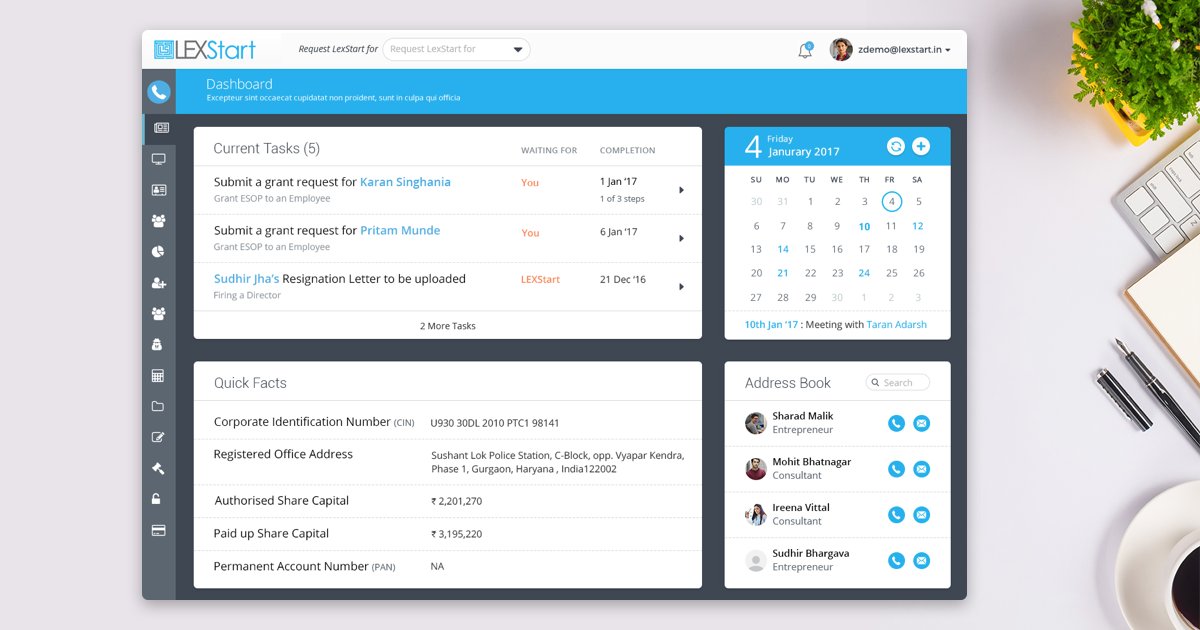Image resolution: width=1200 pixels, height=630 pixels.
Task: Click the '1 of 3 steps' text
Action: coord(622,199)
